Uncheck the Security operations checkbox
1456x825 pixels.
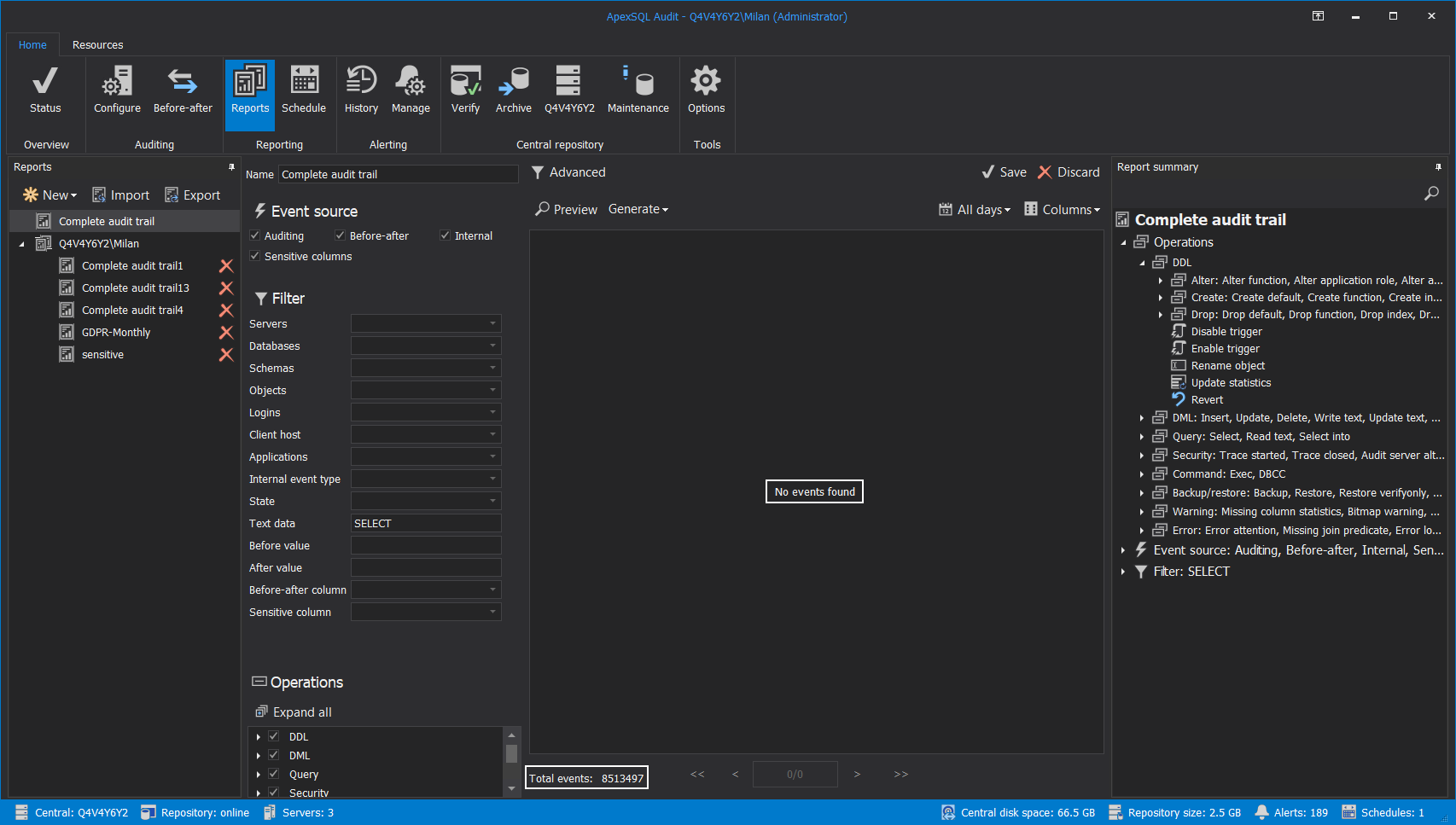tap(274, 793)
